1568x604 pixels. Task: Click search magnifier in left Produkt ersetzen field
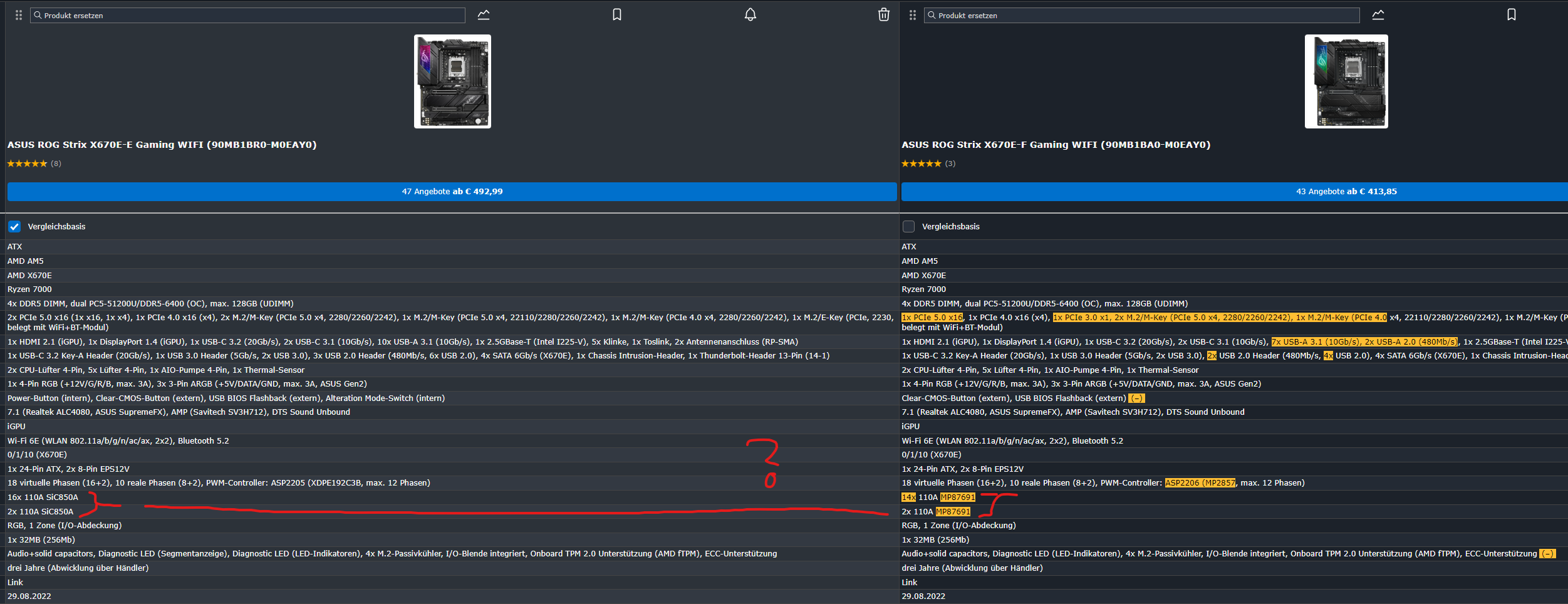38,15
